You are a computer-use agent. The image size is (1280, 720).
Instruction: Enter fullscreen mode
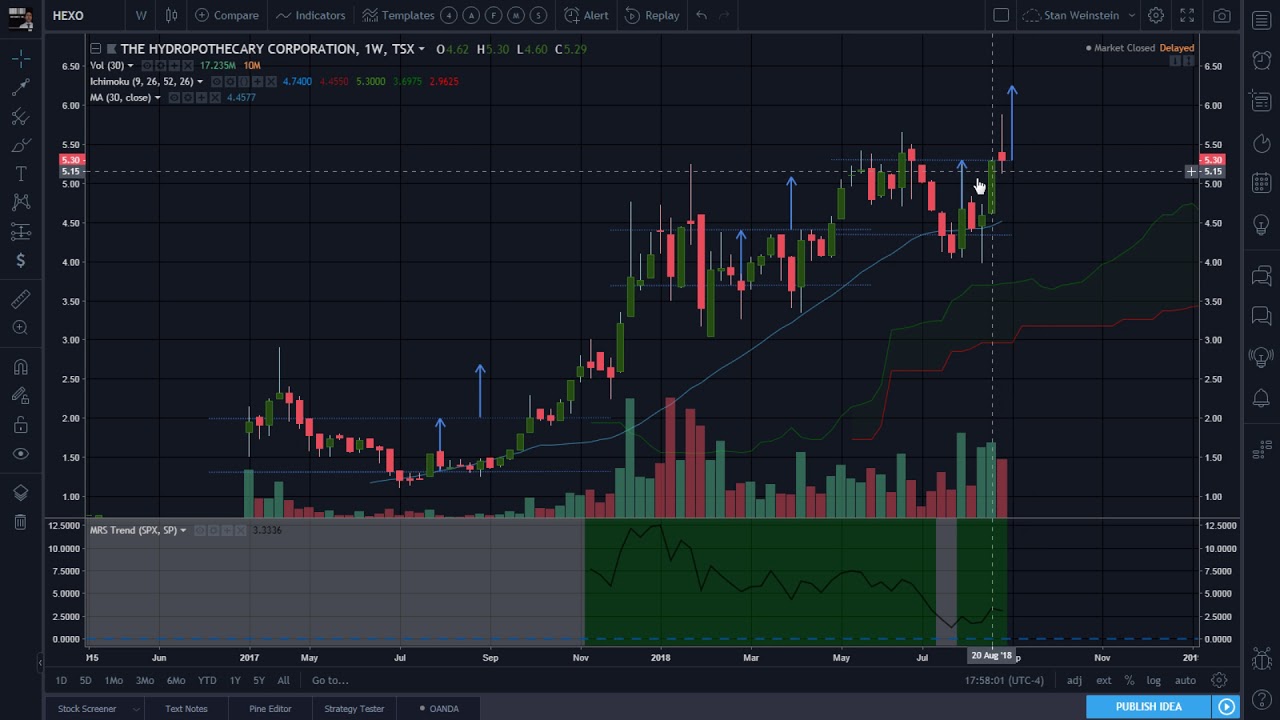[x=1187, y=15]
